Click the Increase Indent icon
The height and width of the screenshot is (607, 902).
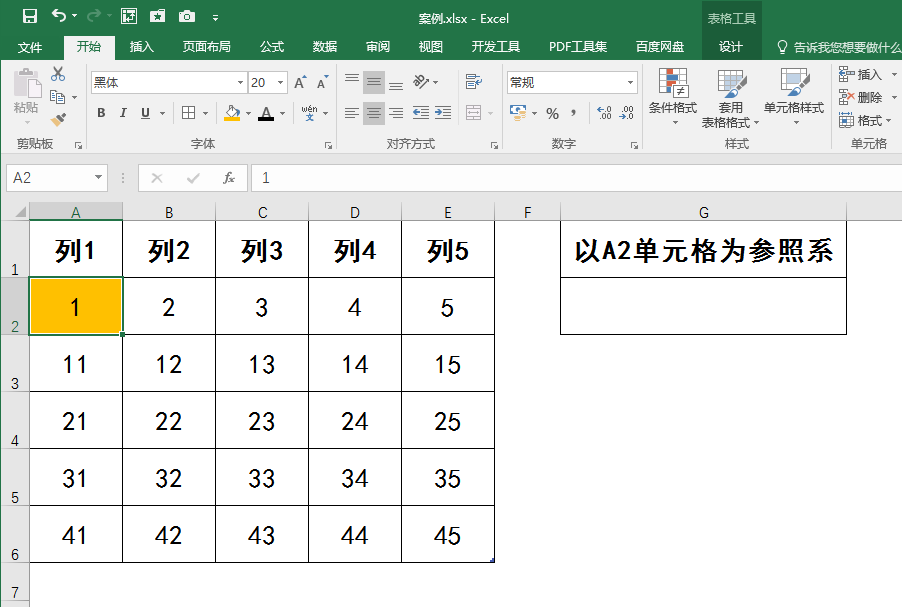443,113
